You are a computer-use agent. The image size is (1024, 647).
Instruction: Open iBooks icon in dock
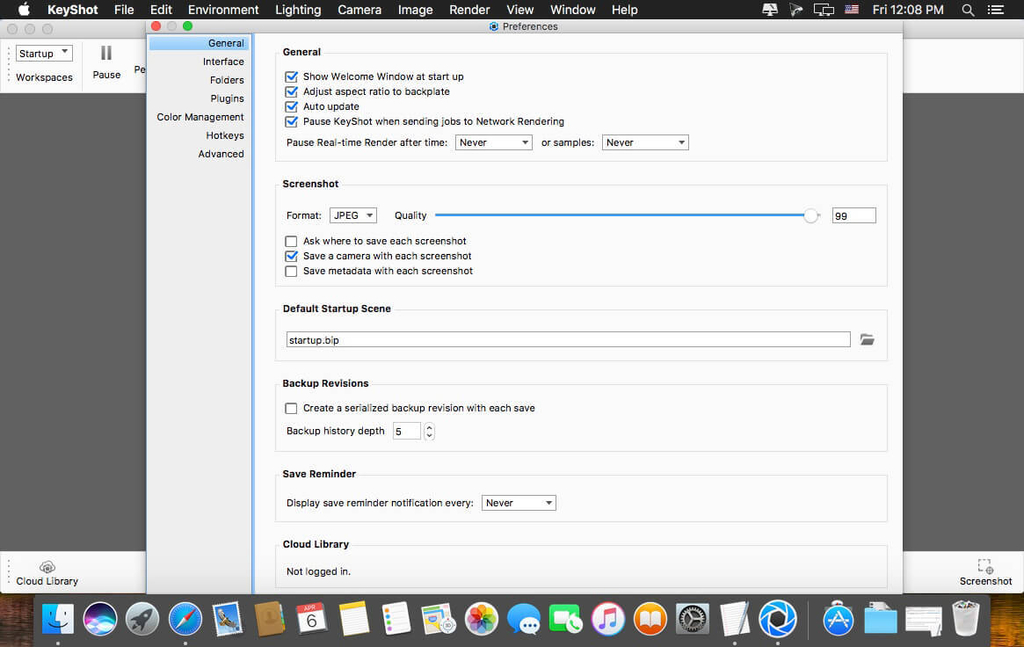650,618
